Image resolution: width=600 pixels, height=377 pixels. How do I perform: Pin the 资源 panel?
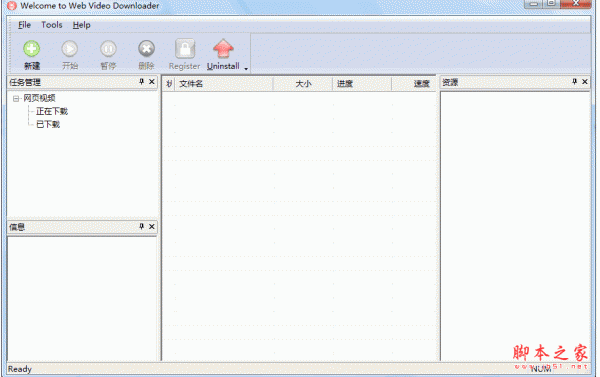574,82
